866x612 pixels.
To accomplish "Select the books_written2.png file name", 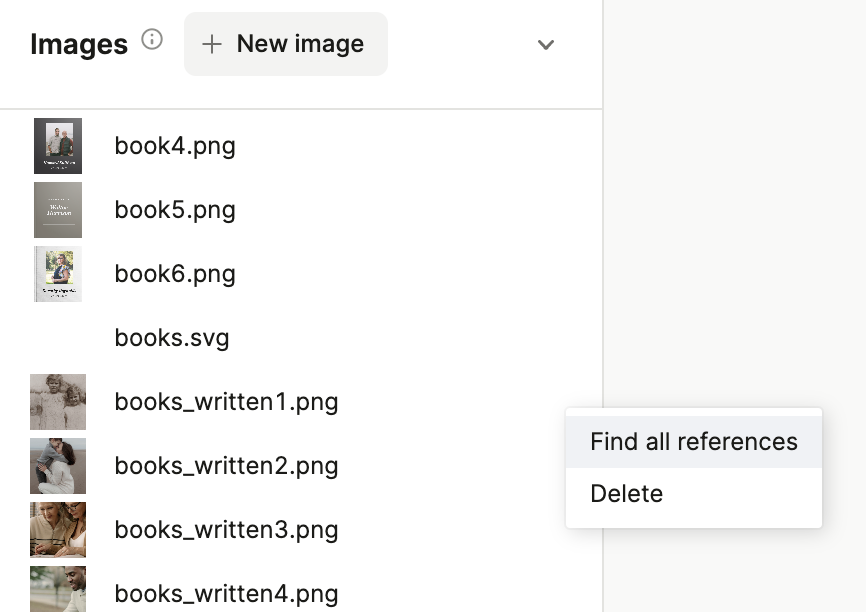I will click(x=226, y=466).
